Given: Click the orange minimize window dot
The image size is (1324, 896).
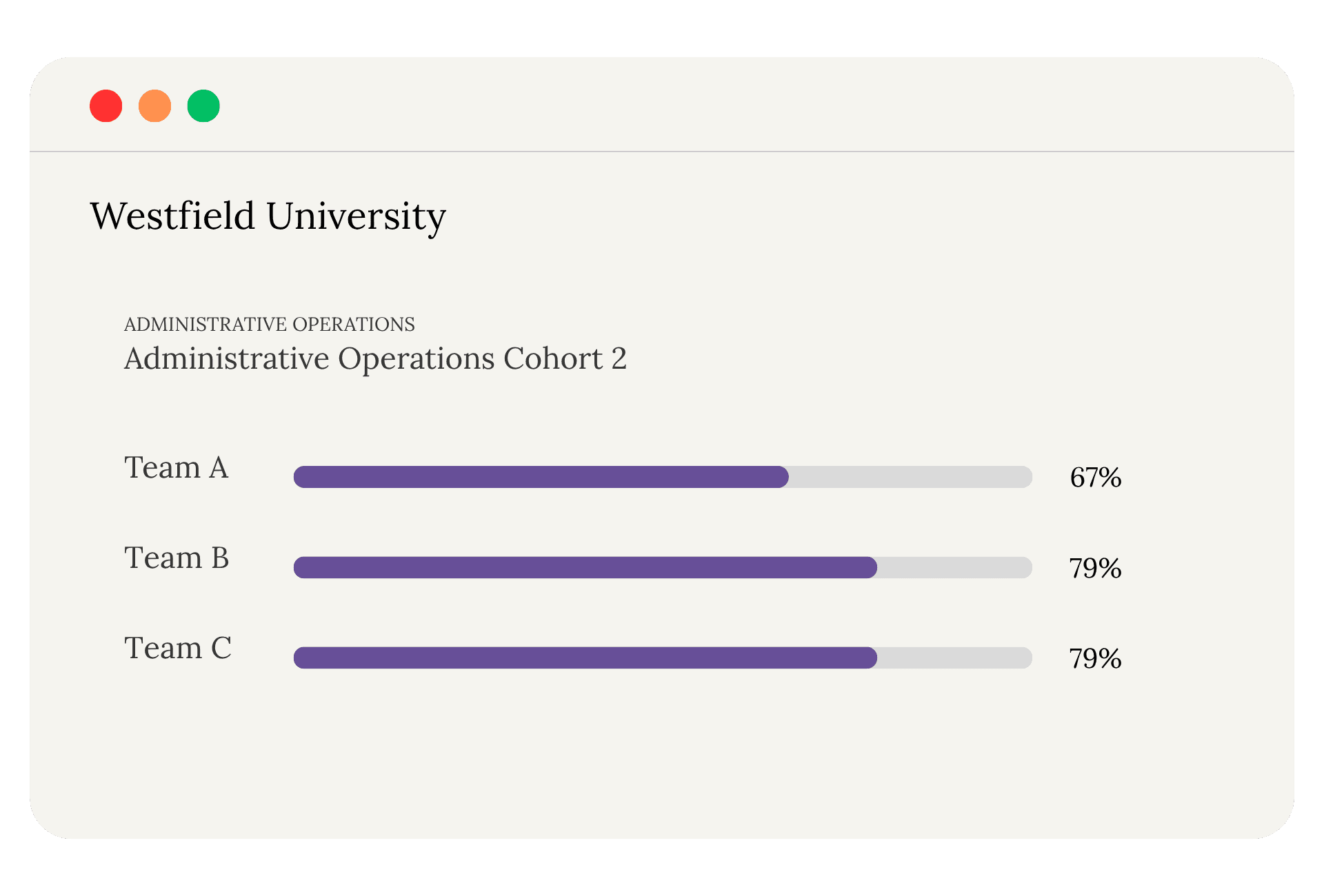Looking at the screenshot, I should click(x=155, y=106).
